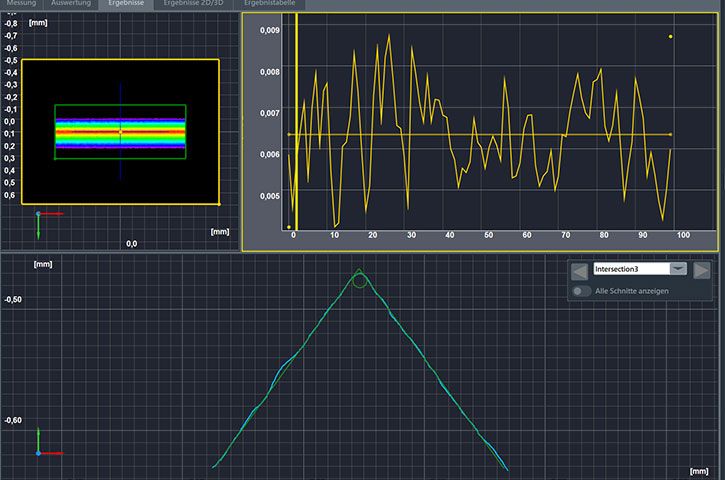Click the center point marker in the height map
The height and width of the screenshot is (480, 725).
point(120,131)
